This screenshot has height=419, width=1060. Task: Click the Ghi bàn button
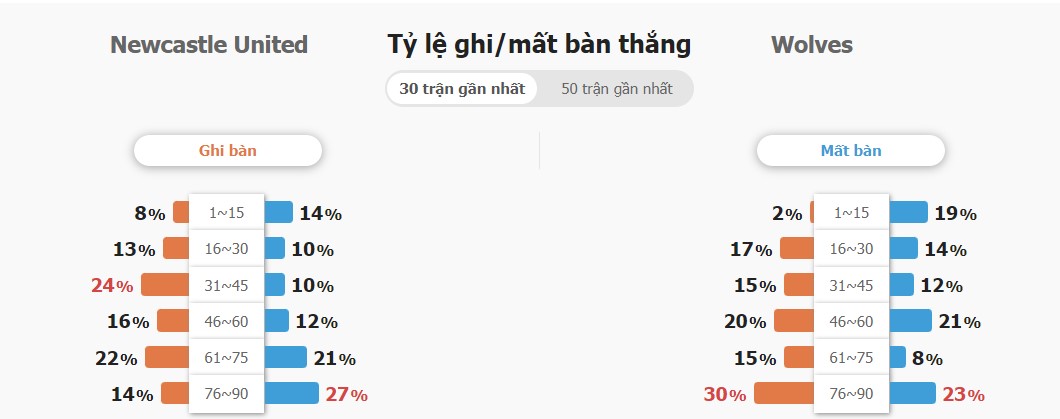click(x=228, y=150)
